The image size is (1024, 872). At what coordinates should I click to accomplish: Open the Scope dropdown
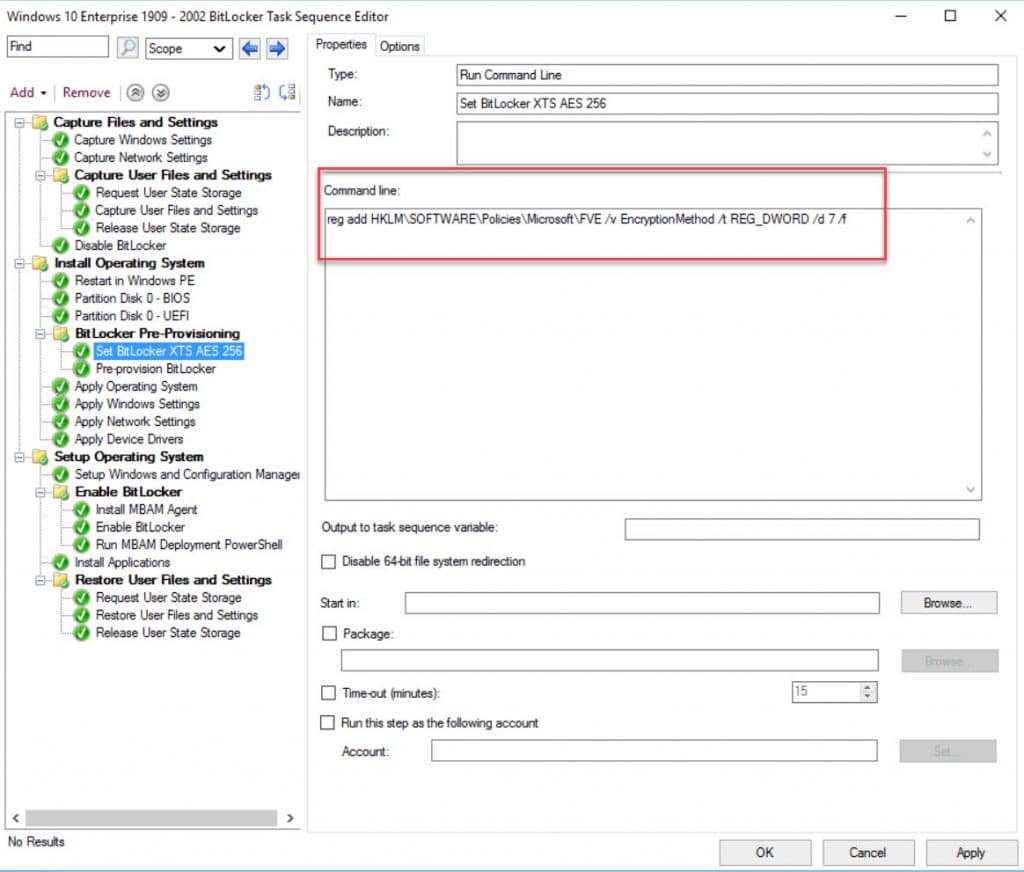(x=189, y=48)
